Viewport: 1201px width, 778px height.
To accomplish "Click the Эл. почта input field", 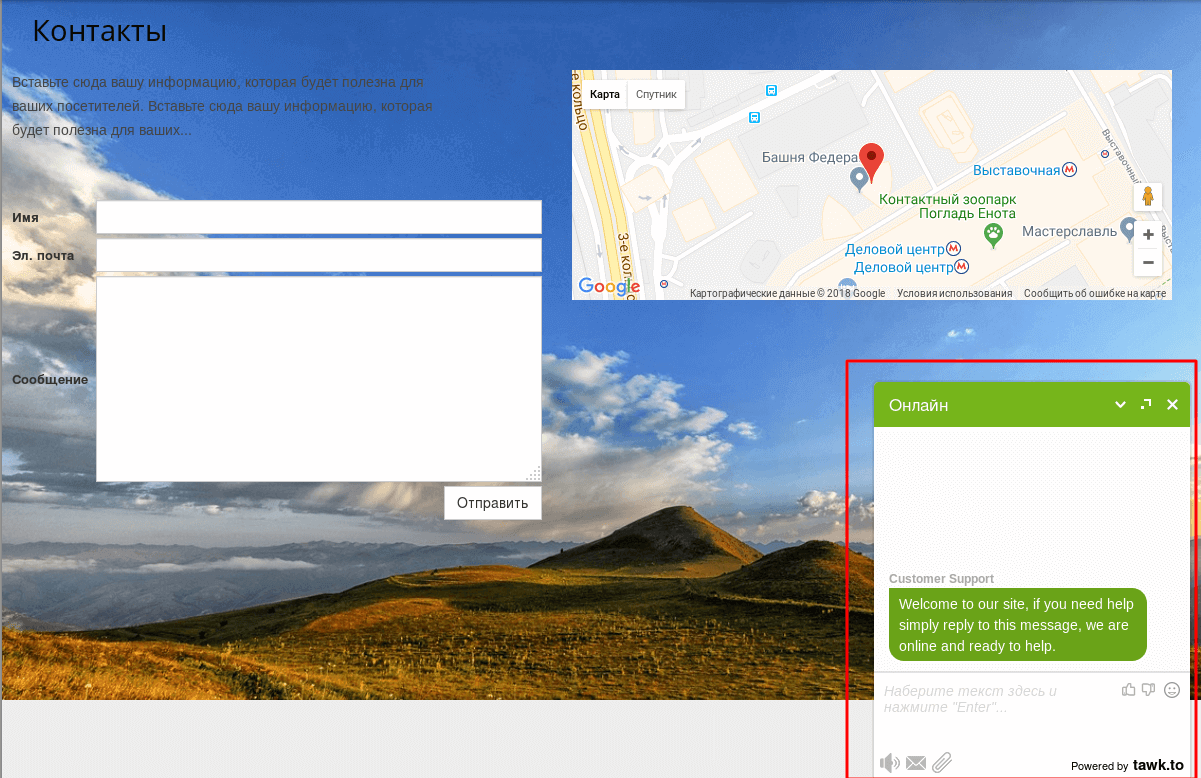I will [319, 255].
